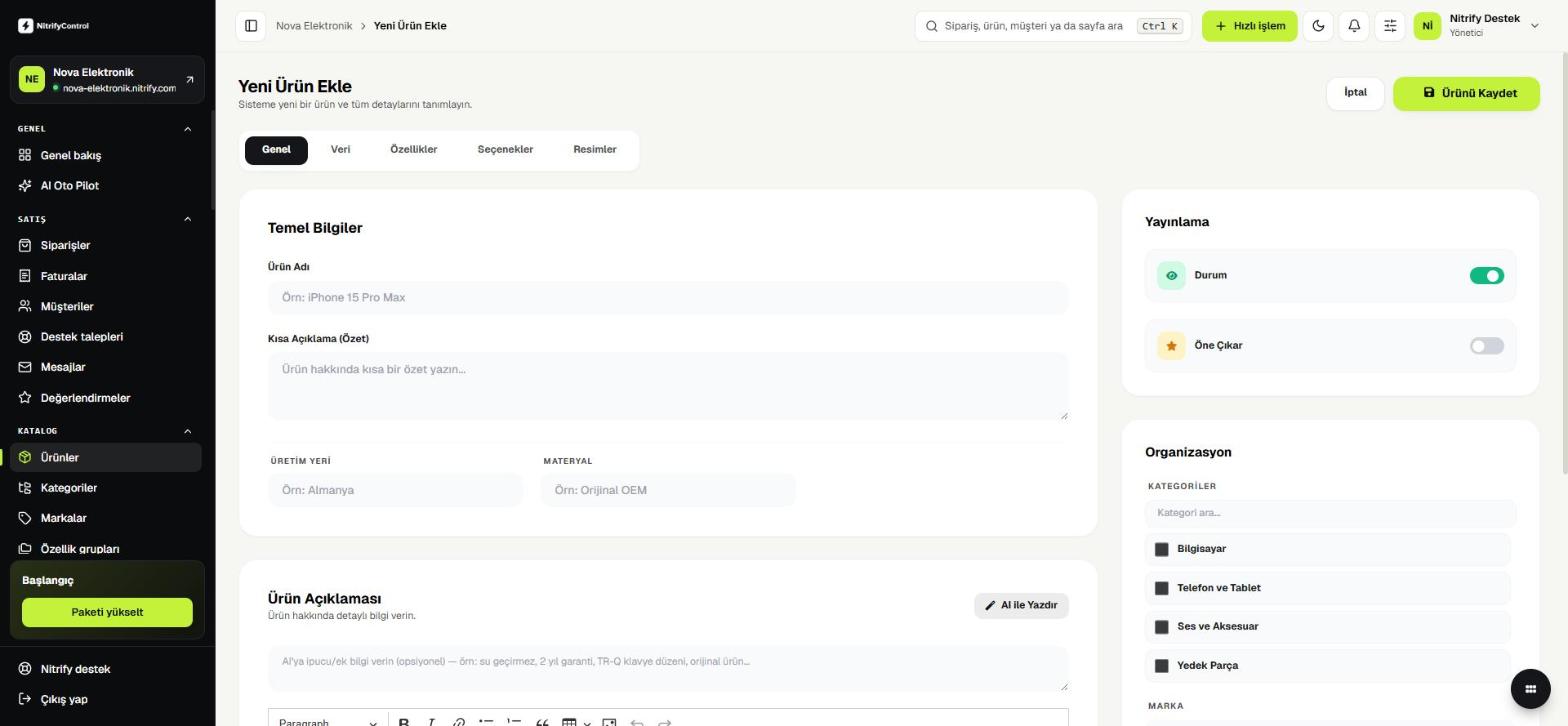Open AI Oto Pilot
The width and height of the screenshot is (1568, 726).
click(107, 186)
